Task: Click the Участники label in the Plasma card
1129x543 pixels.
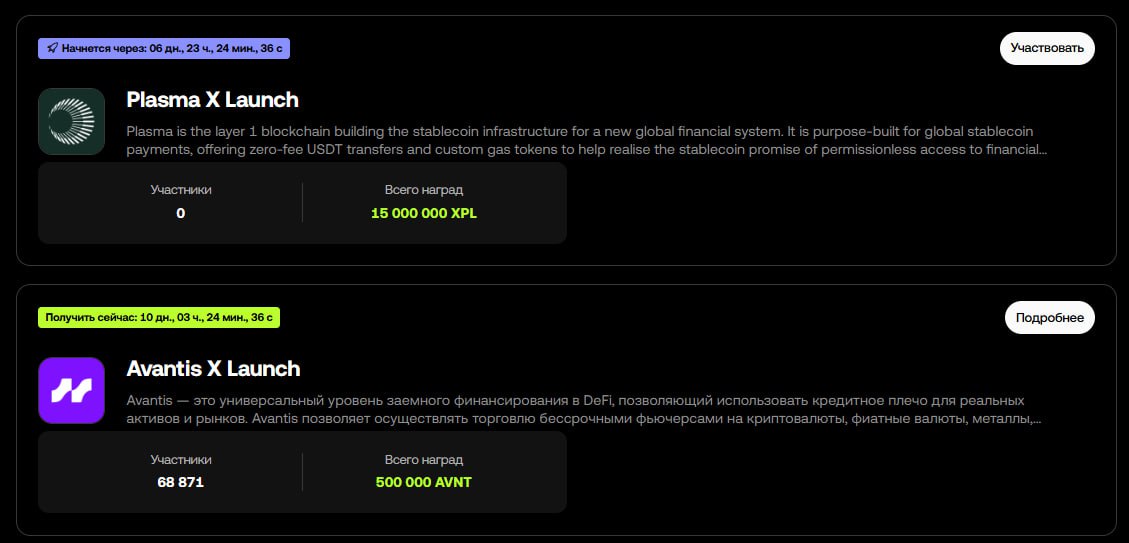Action: click(181, 189)
